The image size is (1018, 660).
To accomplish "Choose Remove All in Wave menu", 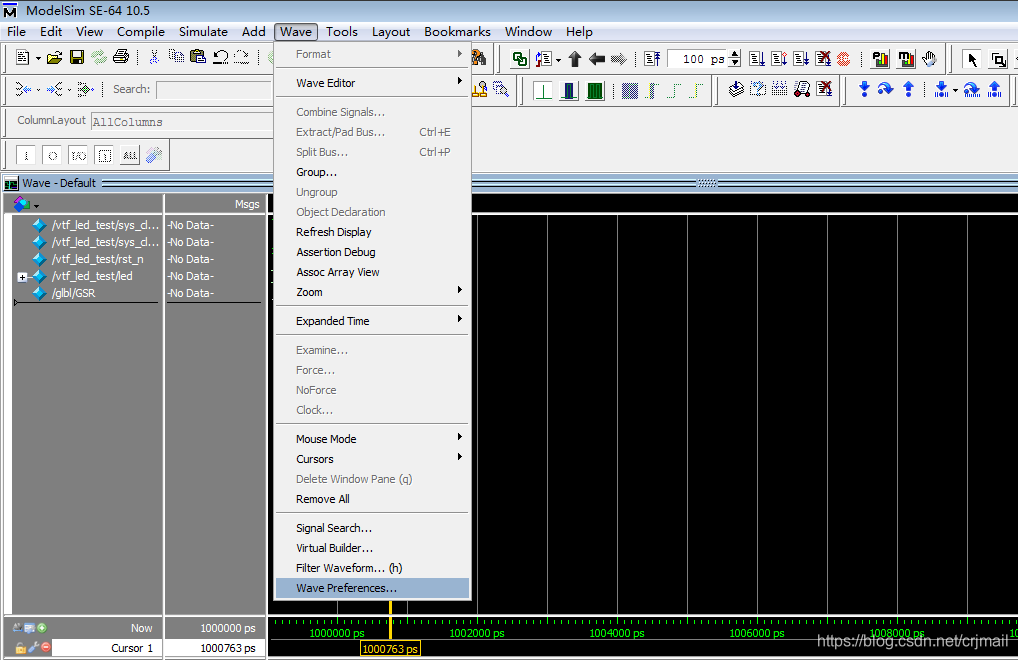I will [x=372, y=499].
